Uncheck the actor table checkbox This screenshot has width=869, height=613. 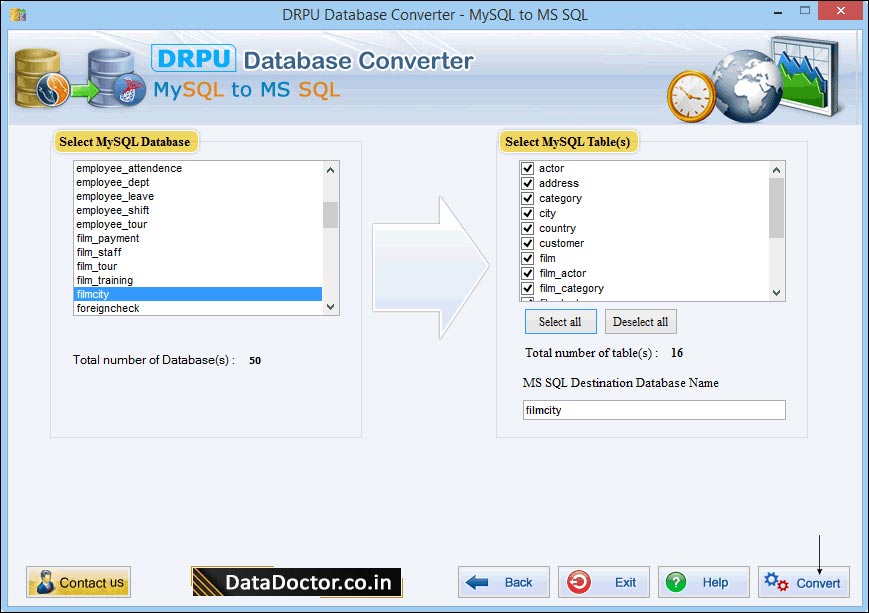[x=526, y=168]
